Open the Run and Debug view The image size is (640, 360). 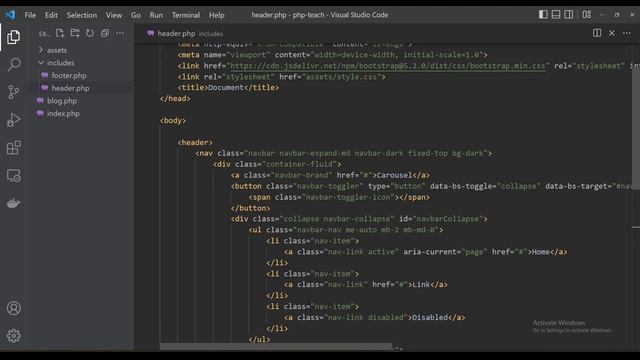tap(13, 120)
